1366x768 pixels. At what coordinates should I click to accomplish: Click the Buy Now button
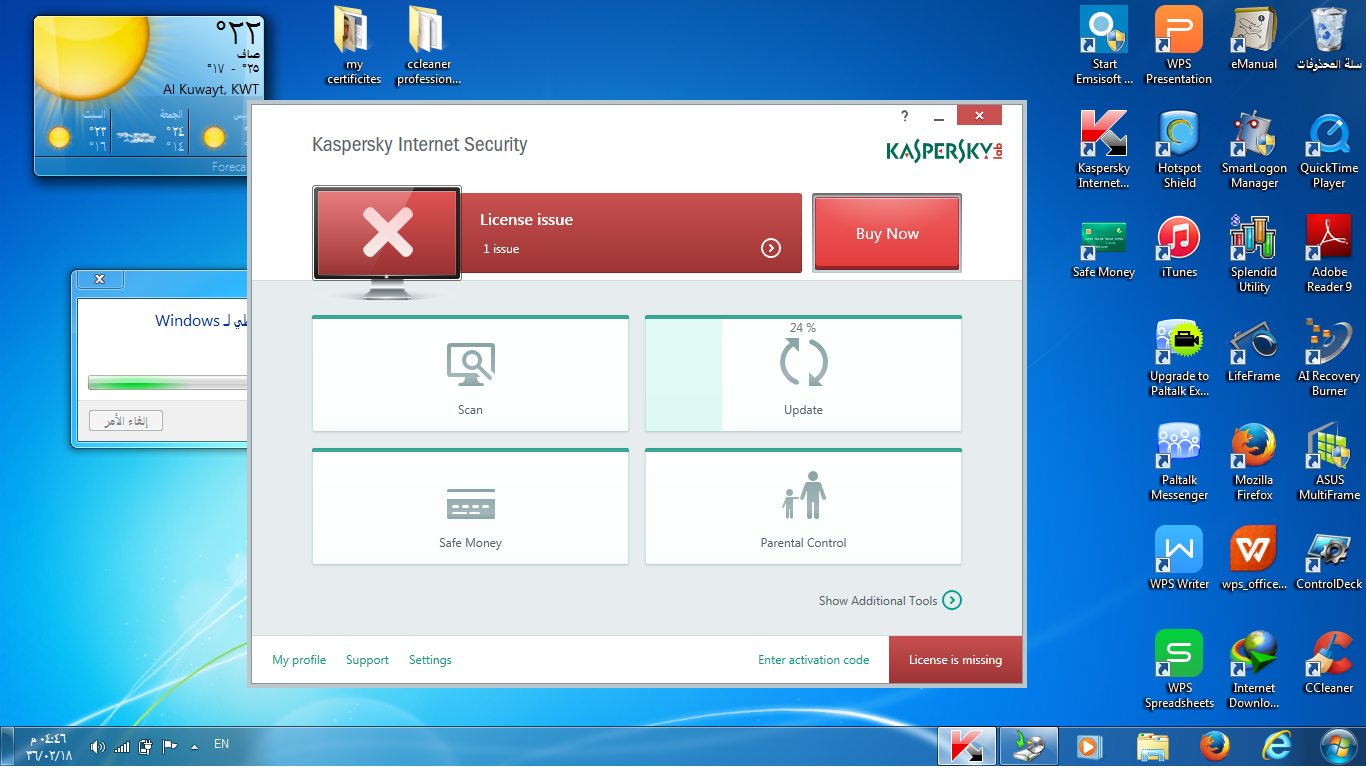[887, 233]
